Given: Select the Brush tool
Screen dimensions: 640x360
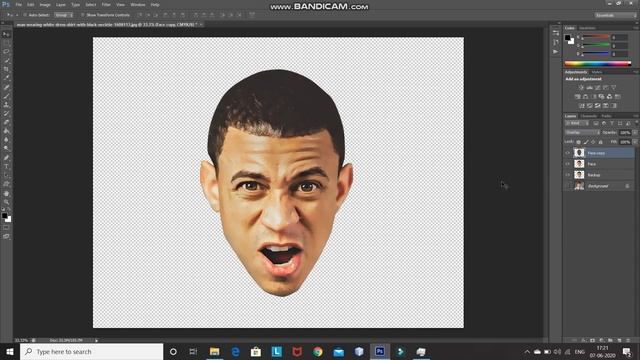Looking at the screenshot, I should (6, 96).
